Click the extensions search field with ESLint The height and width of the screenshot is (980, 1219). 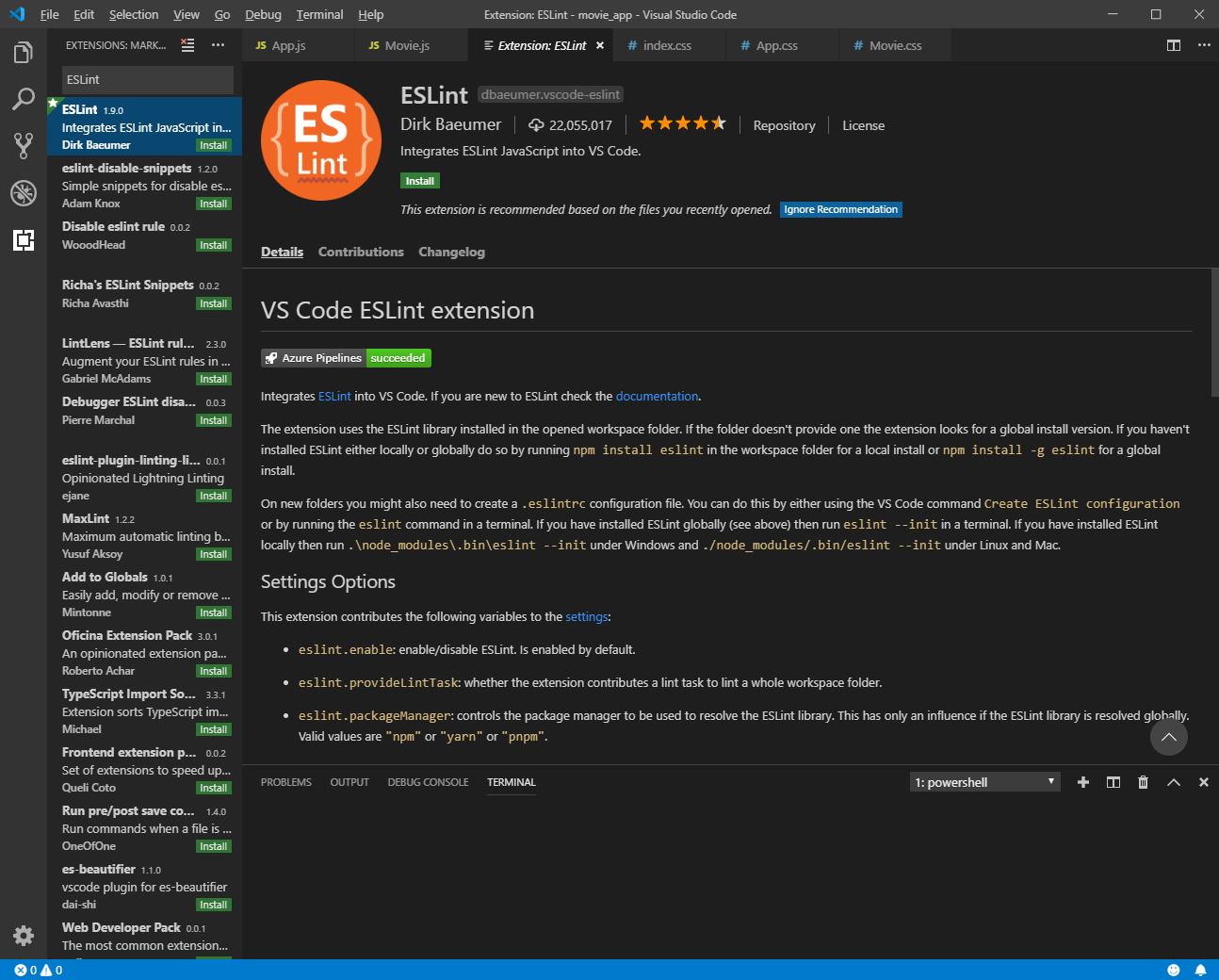(x=148, y=80)
